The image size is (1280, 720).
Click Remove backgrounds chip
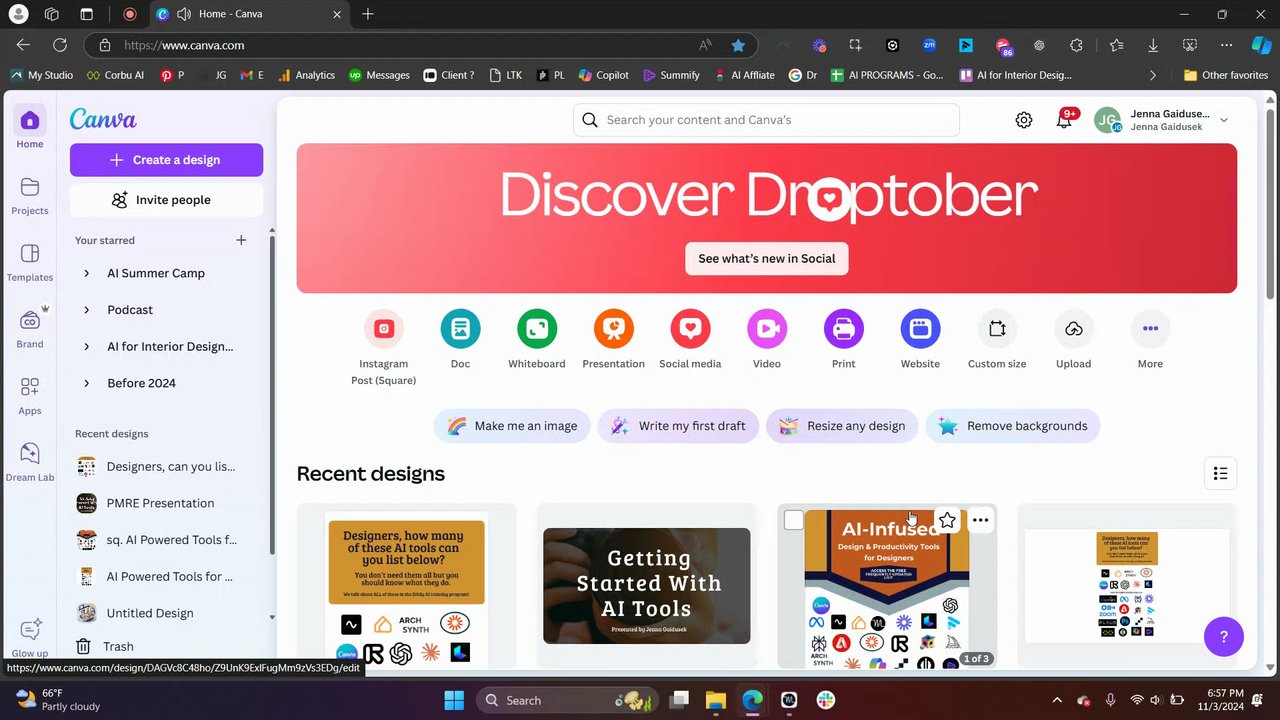pos(1013,426)
